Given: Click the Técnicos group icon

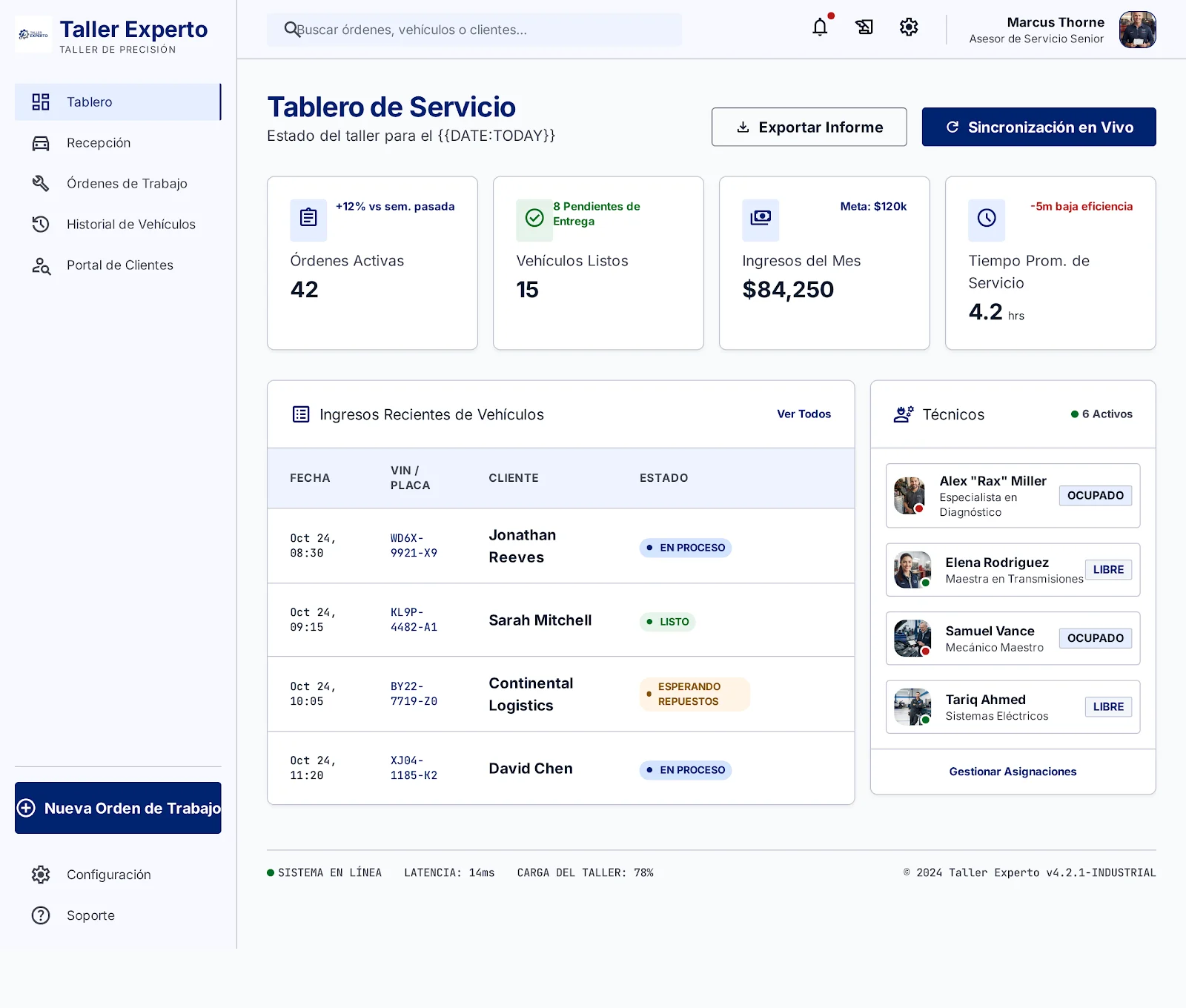Looking at the screenshot, I should click(x=904, y=414).
